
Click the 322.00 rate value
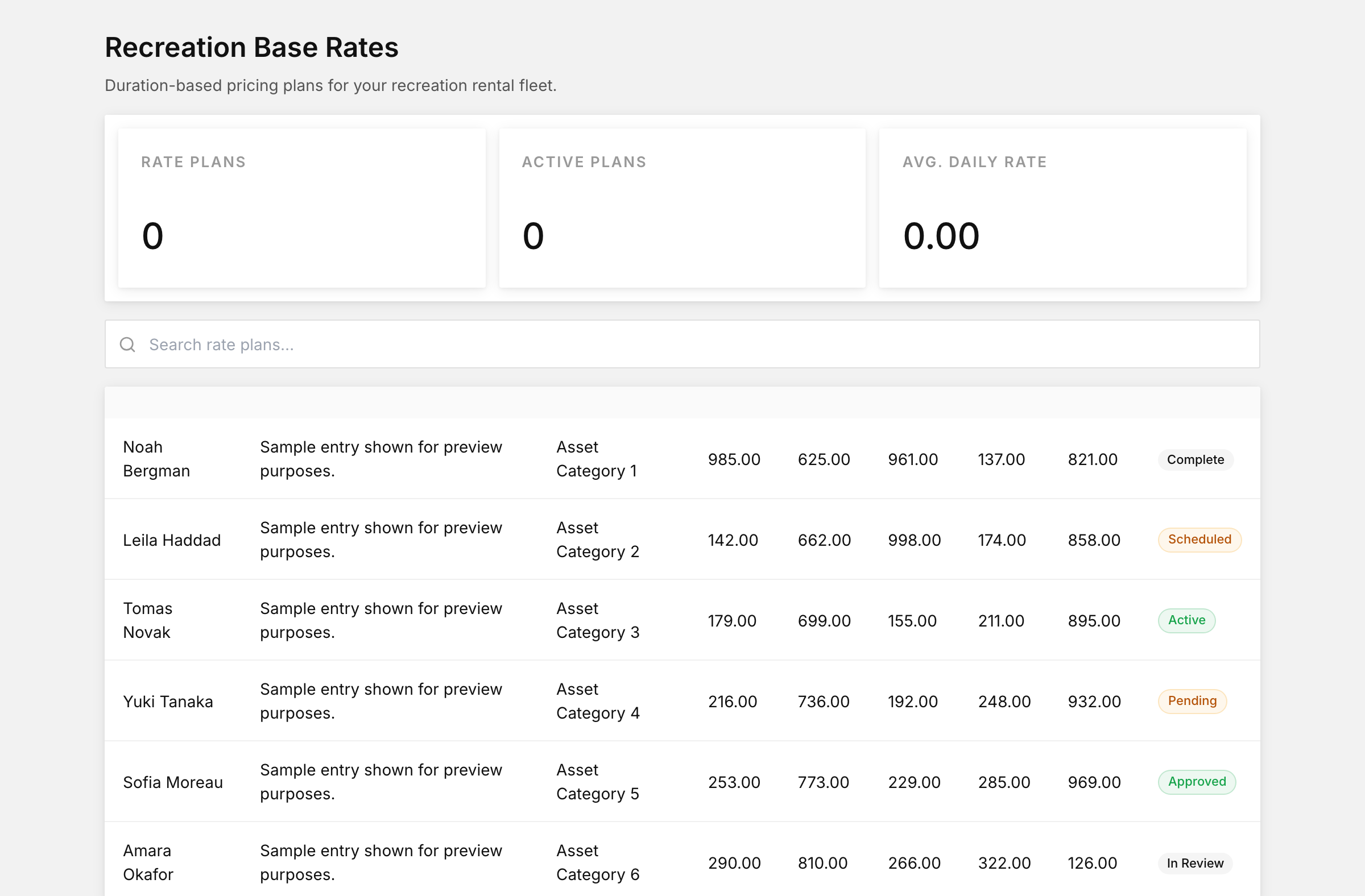(x=1004, y=864)
